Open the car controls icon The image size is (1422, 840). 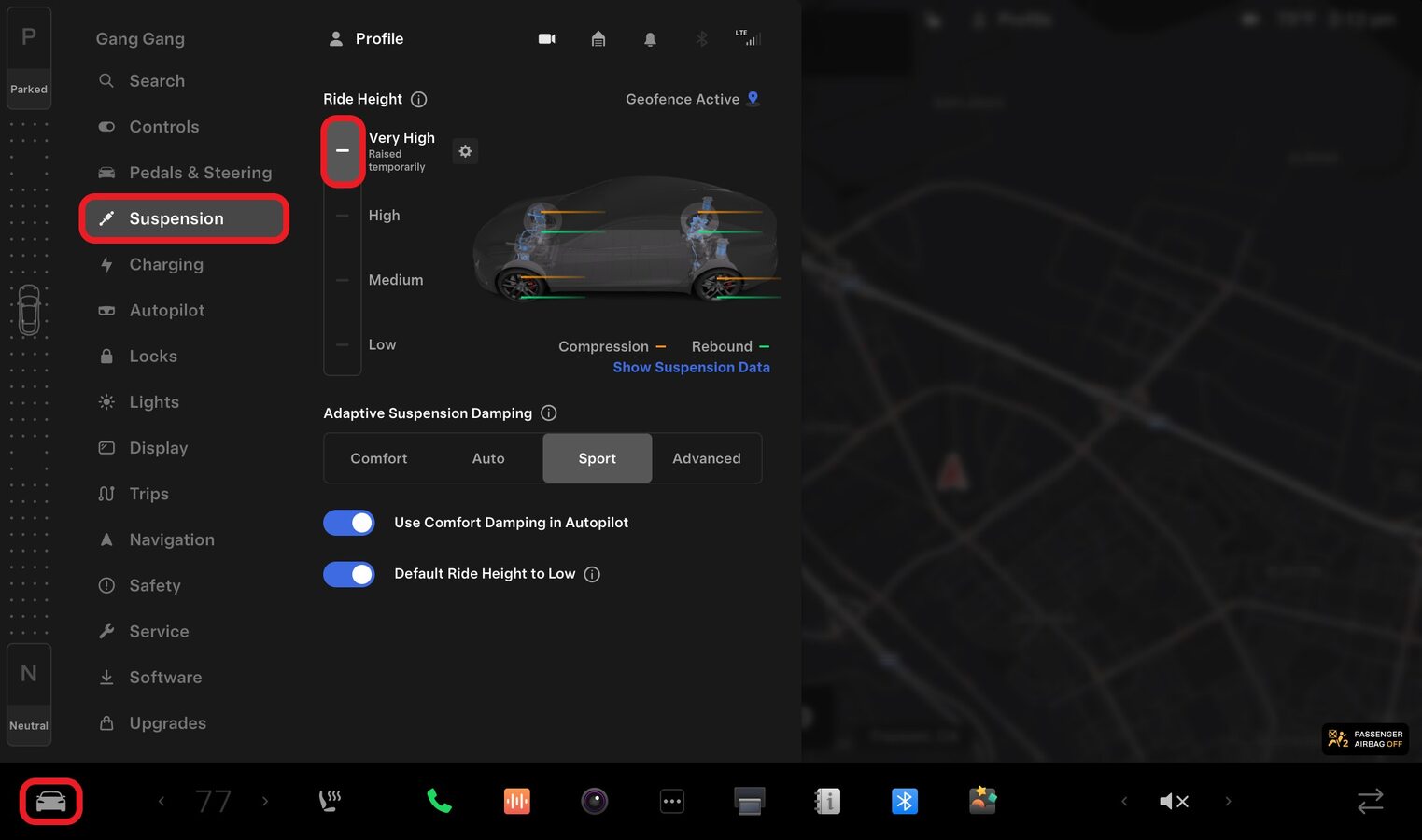(51, 802)
